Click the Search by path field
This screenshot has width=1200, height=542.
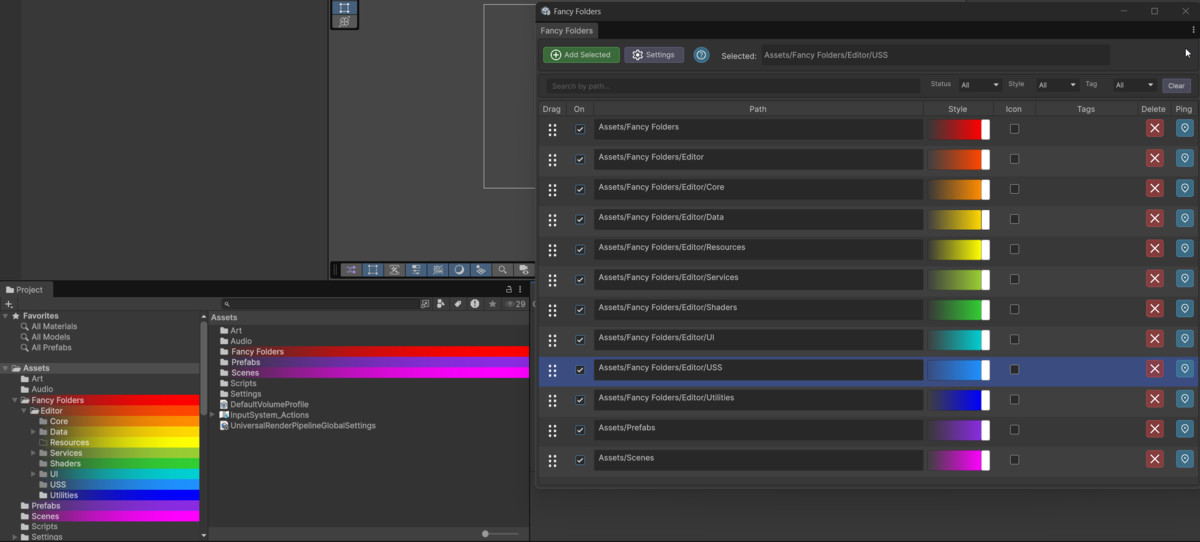[733, 86]
